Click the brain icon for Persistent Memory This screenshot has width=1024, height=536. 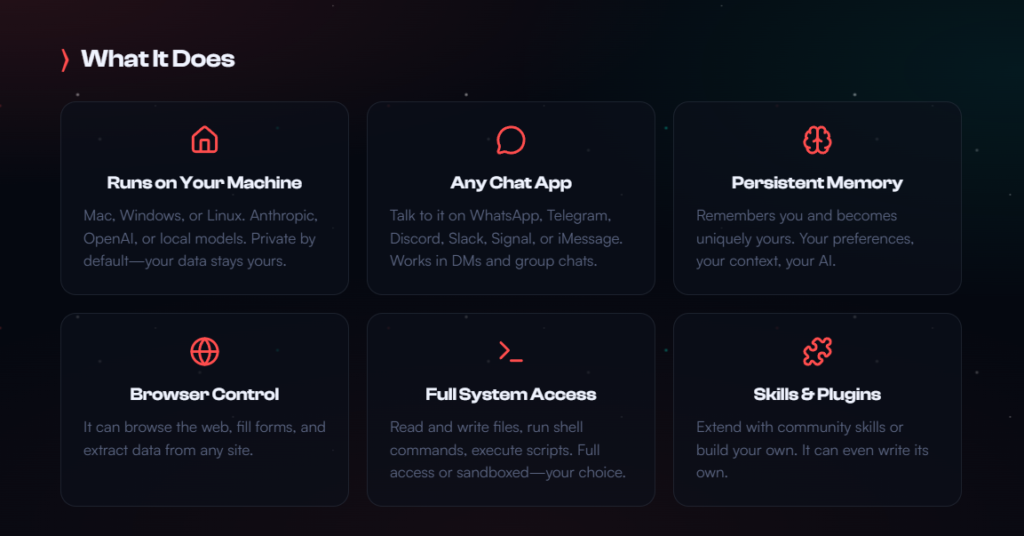pos(817,140)
